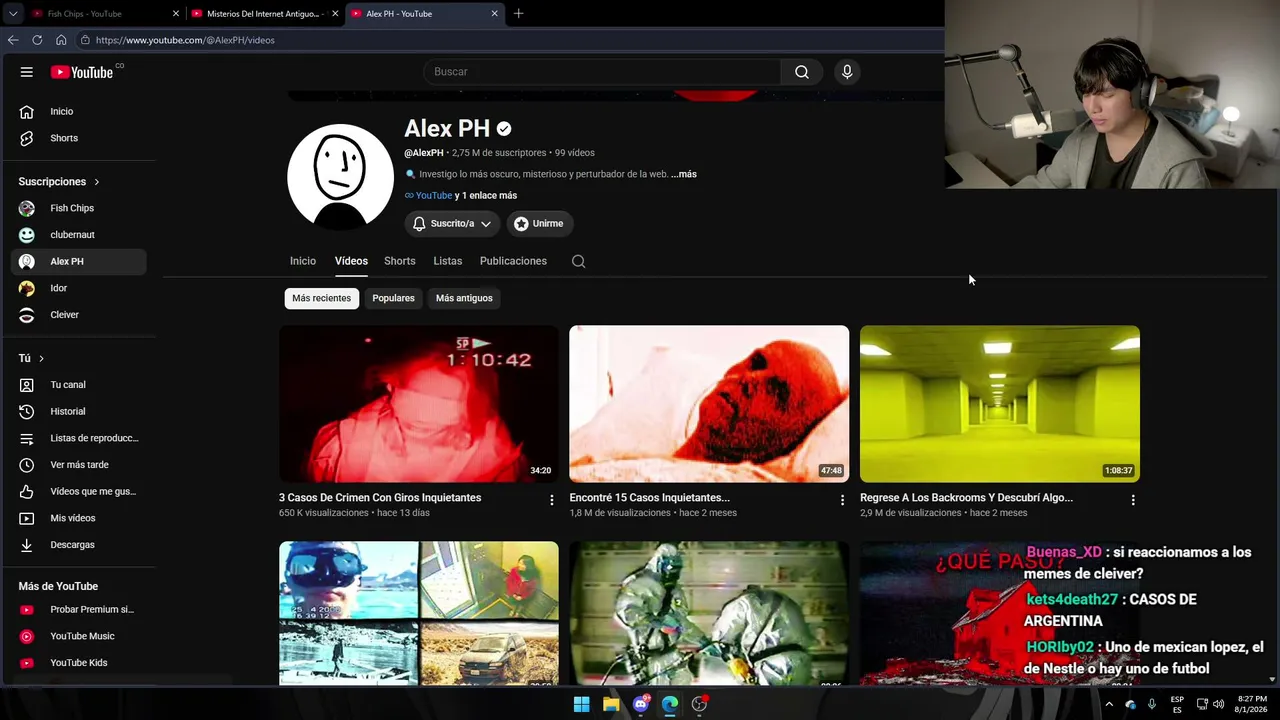This screenshot has width=1280, height=720.
Task: Click the Alex PH channel avatar
Action: [x=340, y=177]
